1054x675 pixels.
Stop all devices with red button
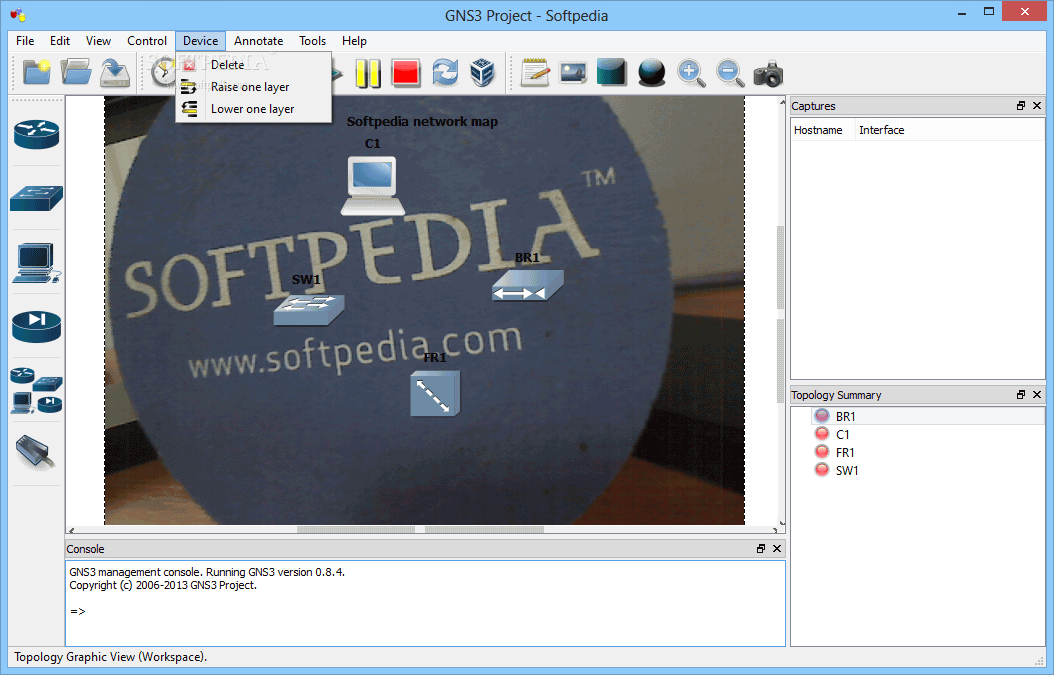406,73
